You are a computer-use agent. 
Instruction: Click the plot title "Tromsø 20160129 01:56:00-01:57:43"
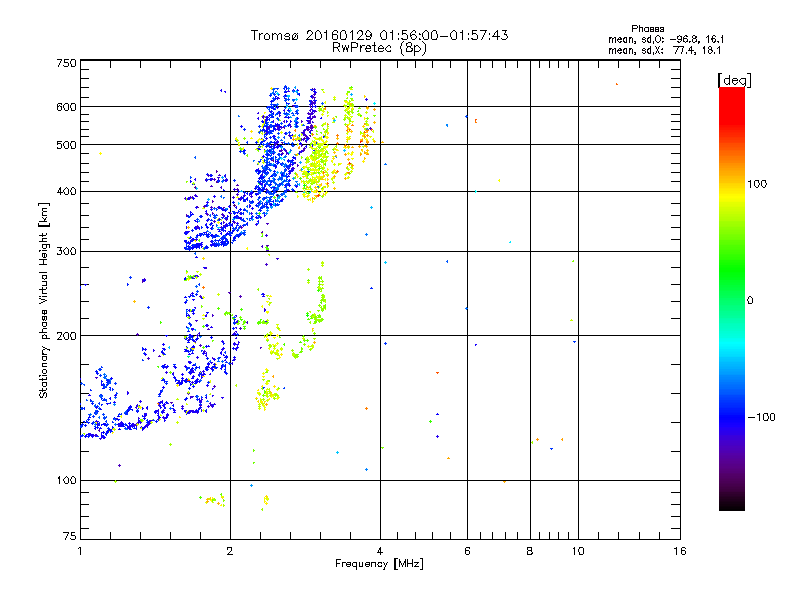pyautogui.click(x=379, y=35)
